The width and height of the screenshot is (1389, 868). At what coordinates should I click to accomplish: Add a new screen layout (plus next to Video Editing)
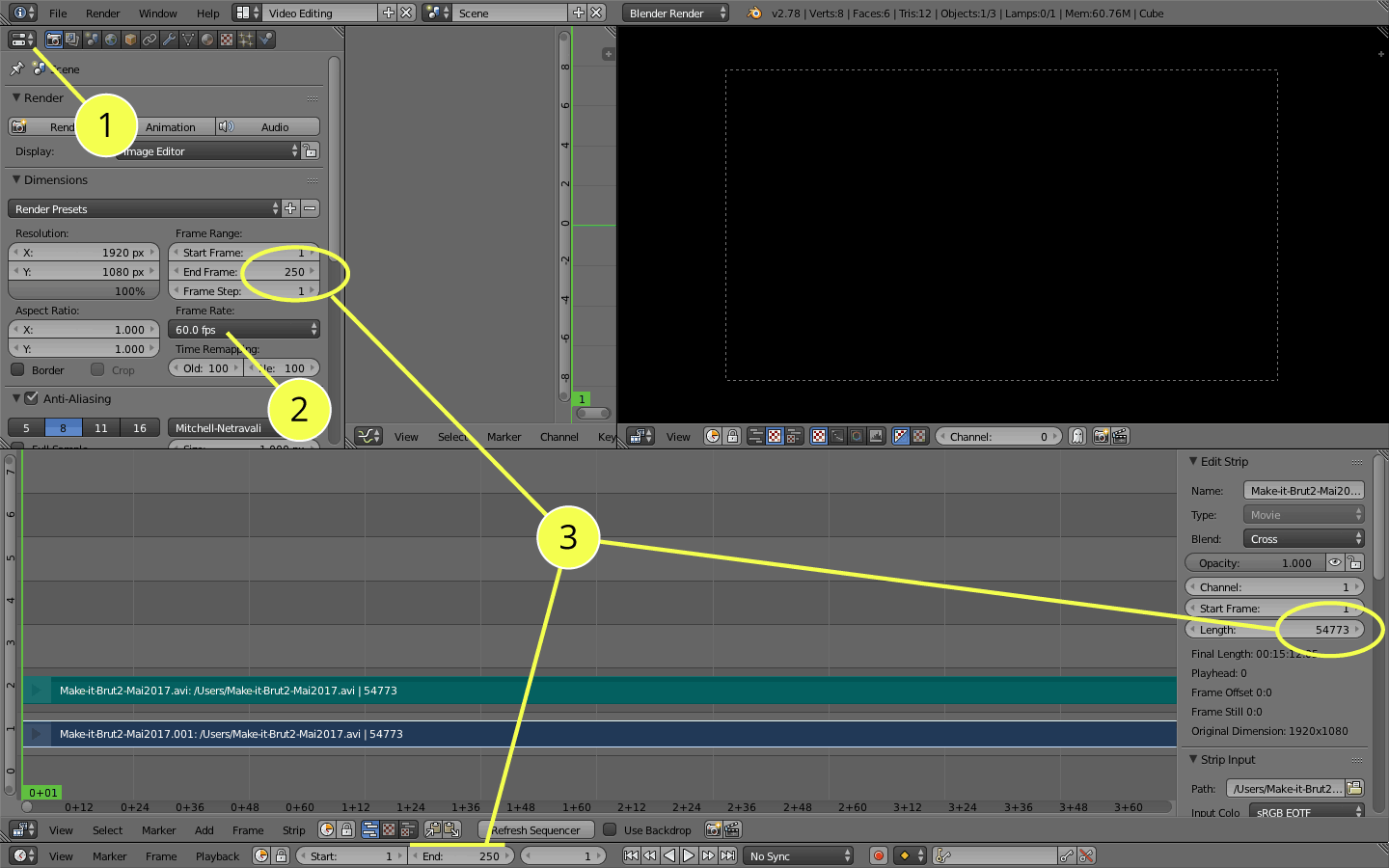point(388,13)
